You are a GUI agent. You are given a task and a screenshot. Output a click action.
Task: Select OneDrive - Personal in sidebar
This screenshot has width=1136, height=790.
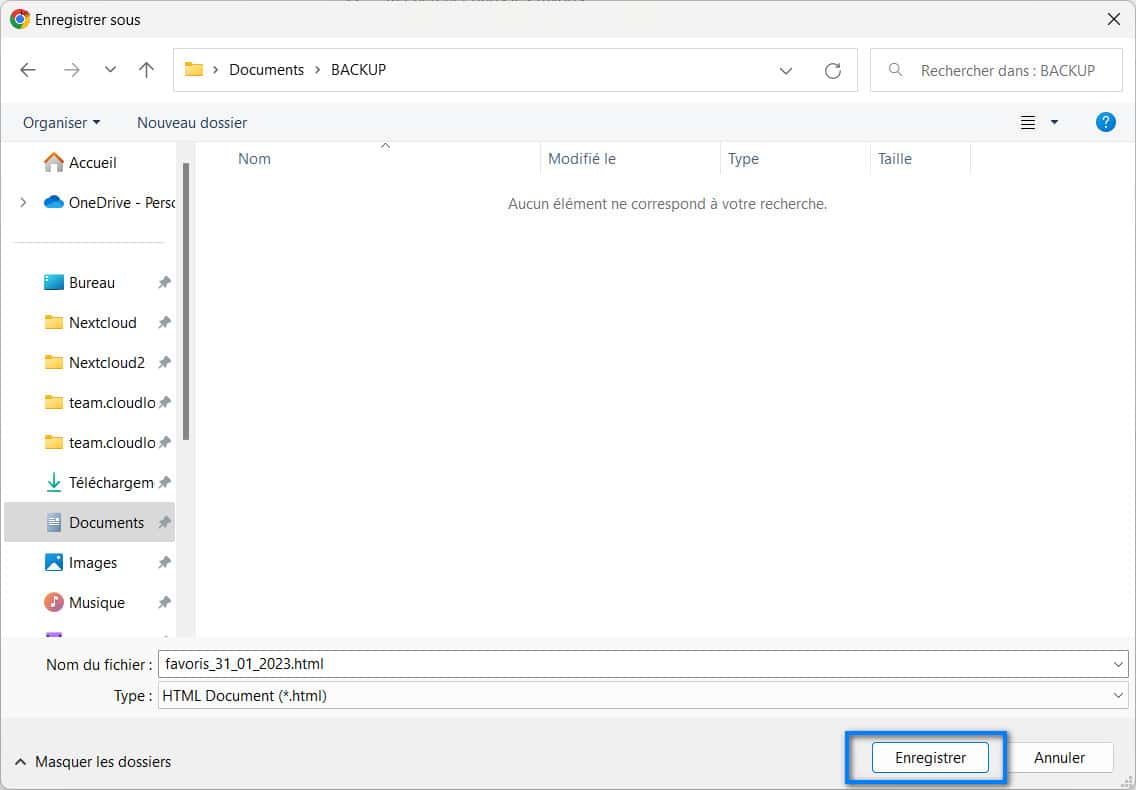[109, 202]
